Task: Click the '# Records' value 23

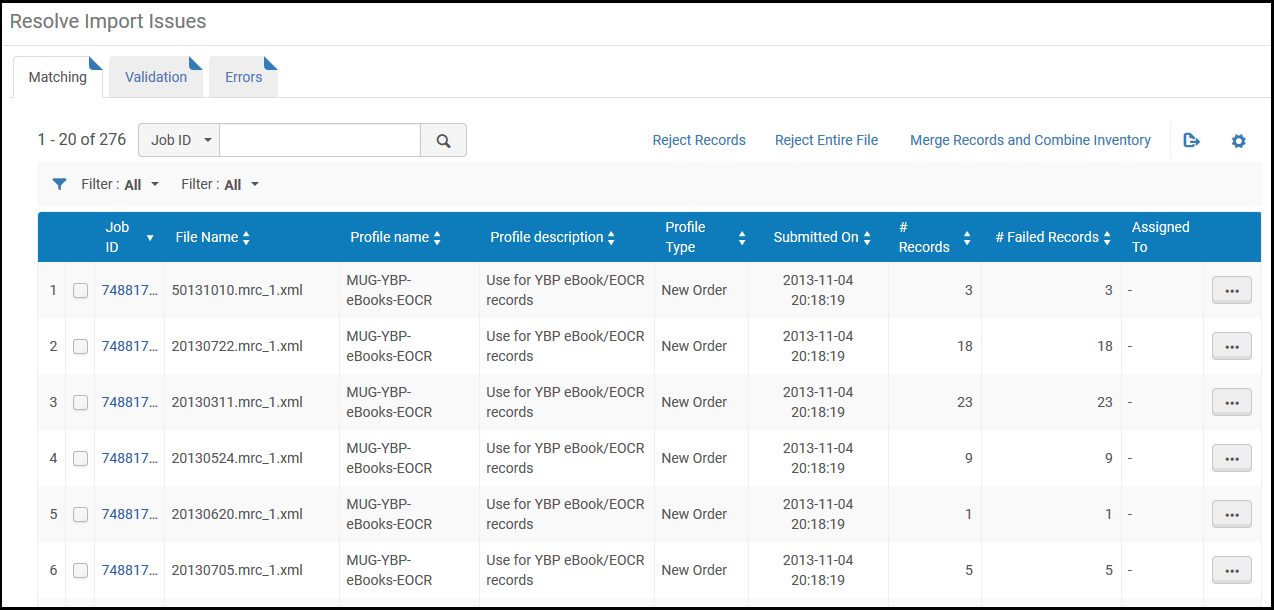Action: click(x=964, y=402)
